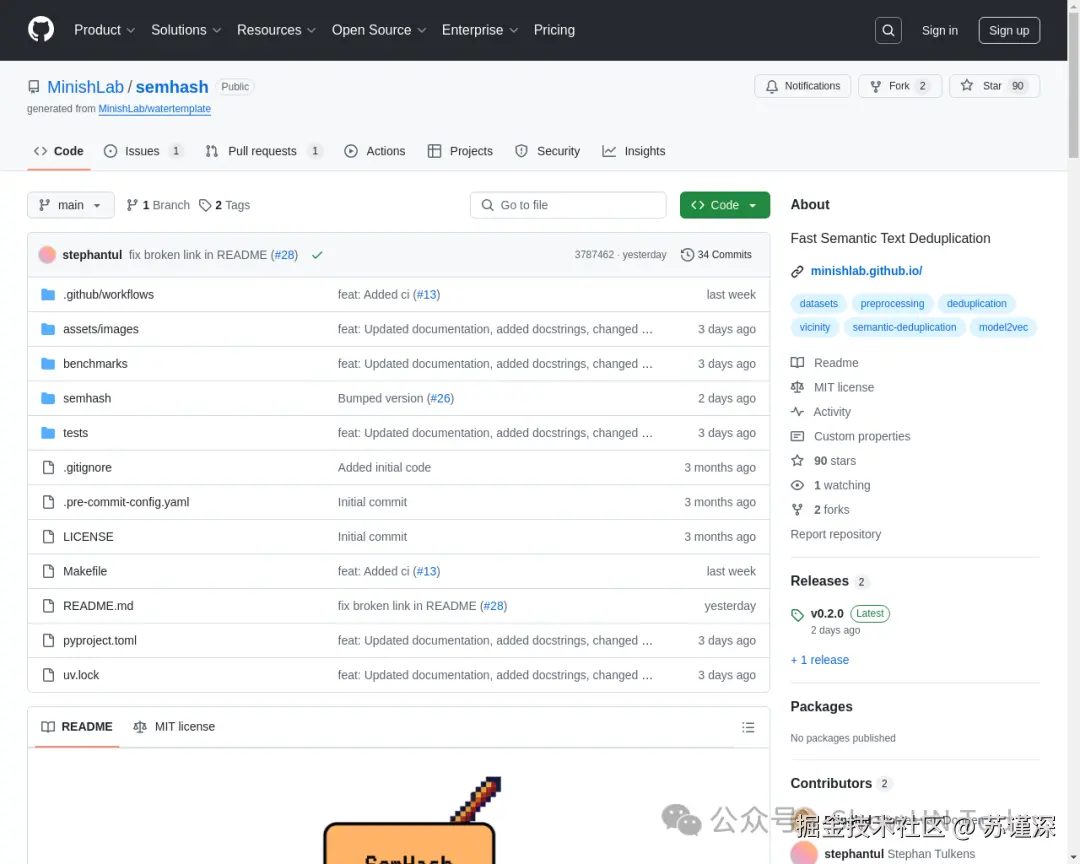Open the Makefile file
Screen dimensions: 1080x864
click(x=85, y=571)
